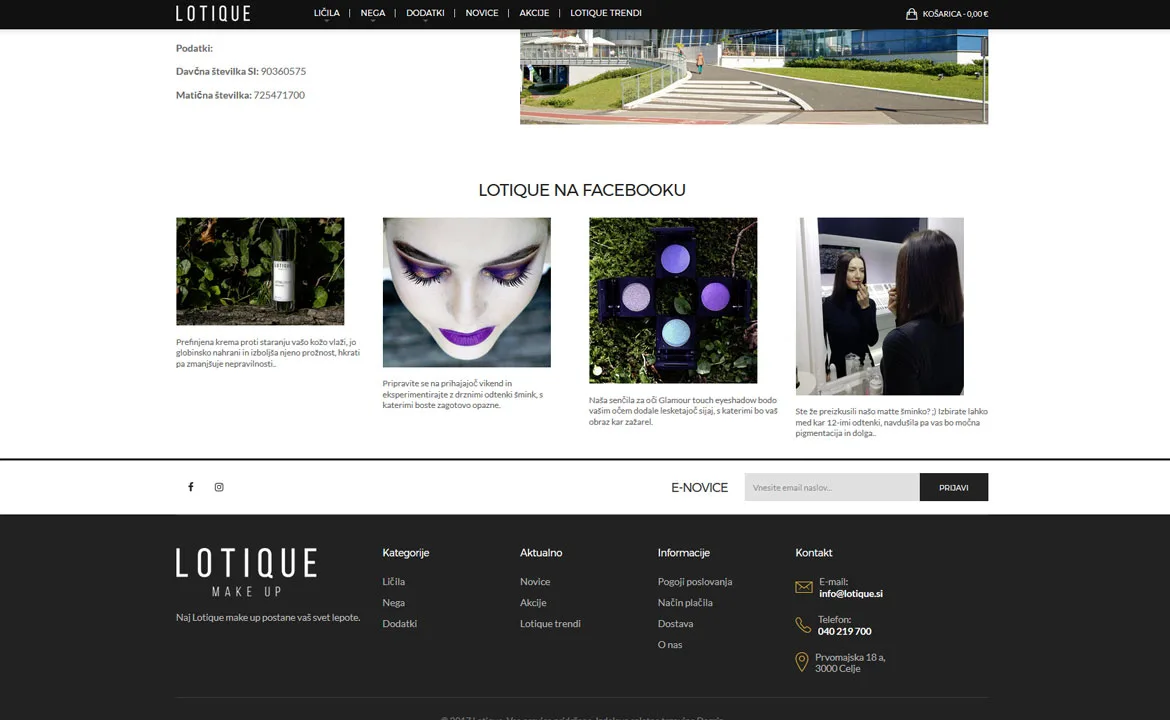Open footer Novice link under Aktualno
This screenshot has width=1170, height=720.
click(x=535, y=582)
